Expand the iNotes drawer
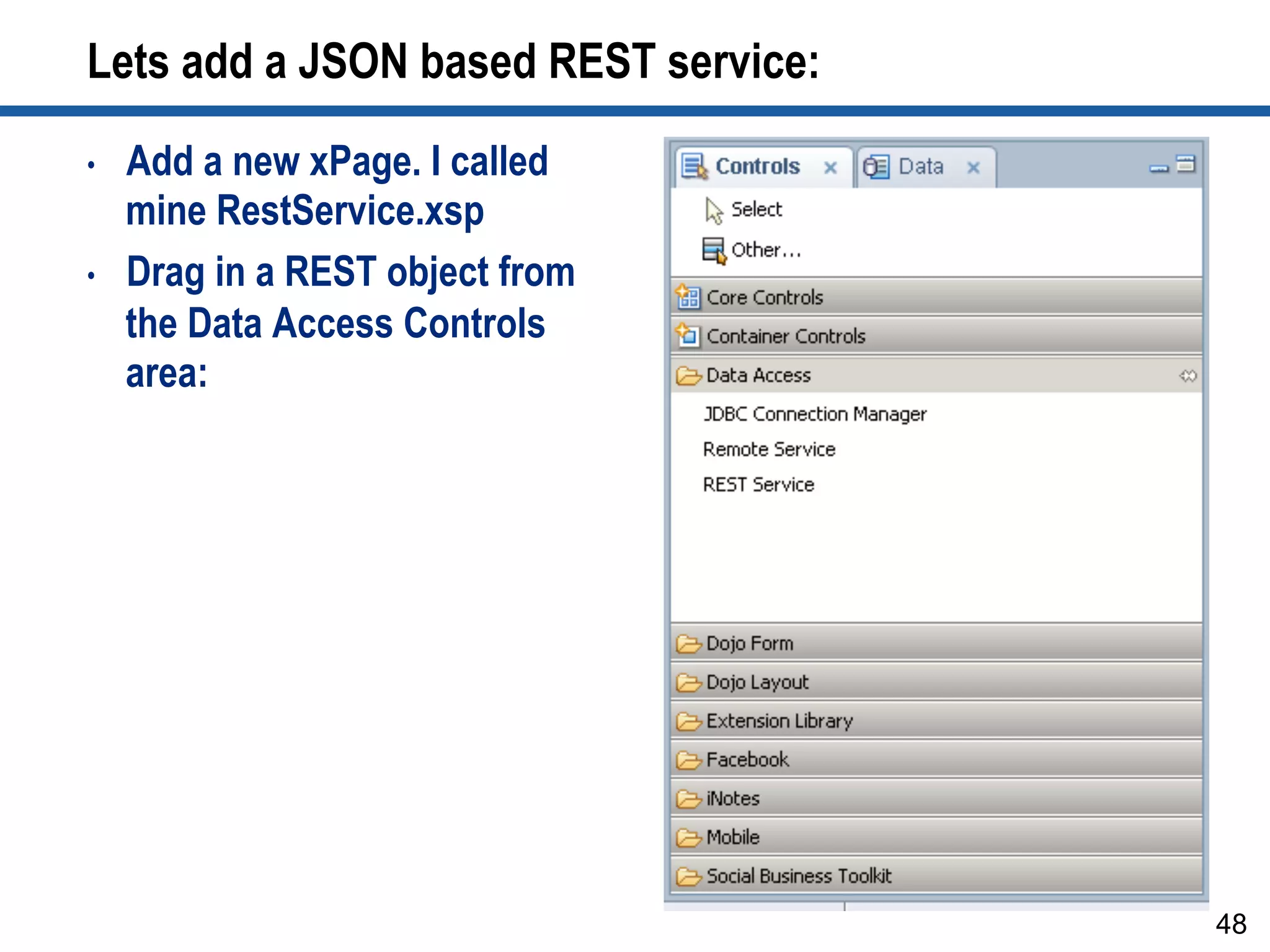The image size is (1270, 952). pos(936,798)
